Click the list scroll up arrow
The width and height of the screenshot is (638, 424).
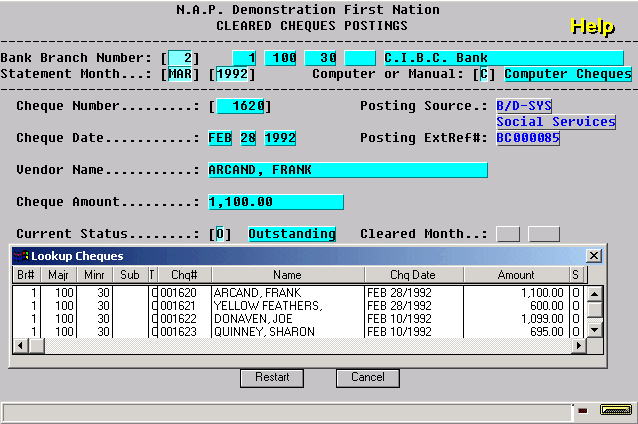(x=594, y=294)
